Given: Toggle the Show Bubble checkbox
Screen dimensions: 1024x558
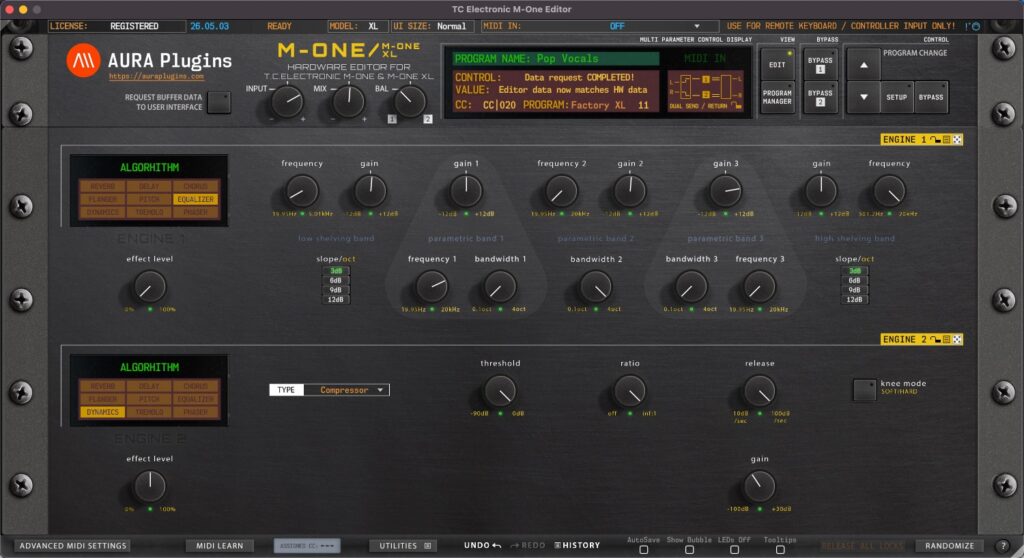Looking at the screenshot, I should coord(689,550).
